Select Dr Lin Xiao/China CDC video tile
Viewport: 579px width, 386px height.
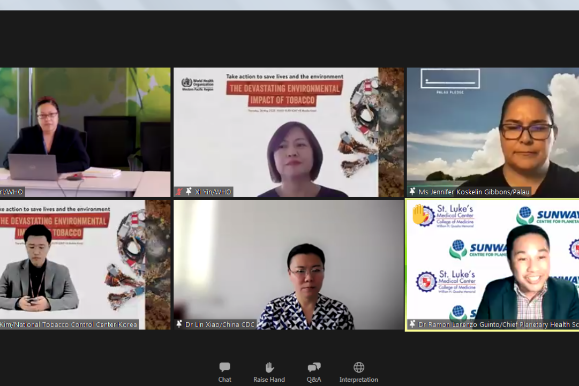click(x=289, y=265)
